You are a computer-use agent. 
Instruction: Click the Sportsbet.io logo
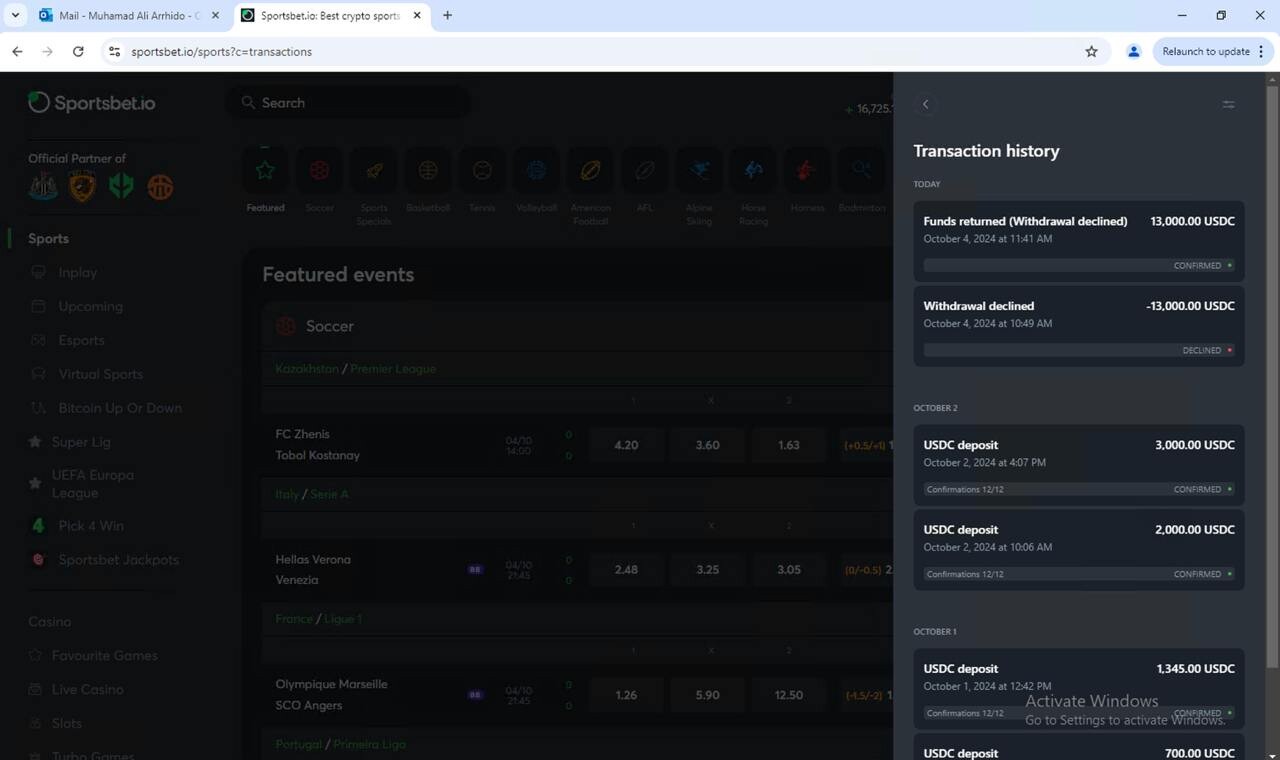click(x=92, y=102)
